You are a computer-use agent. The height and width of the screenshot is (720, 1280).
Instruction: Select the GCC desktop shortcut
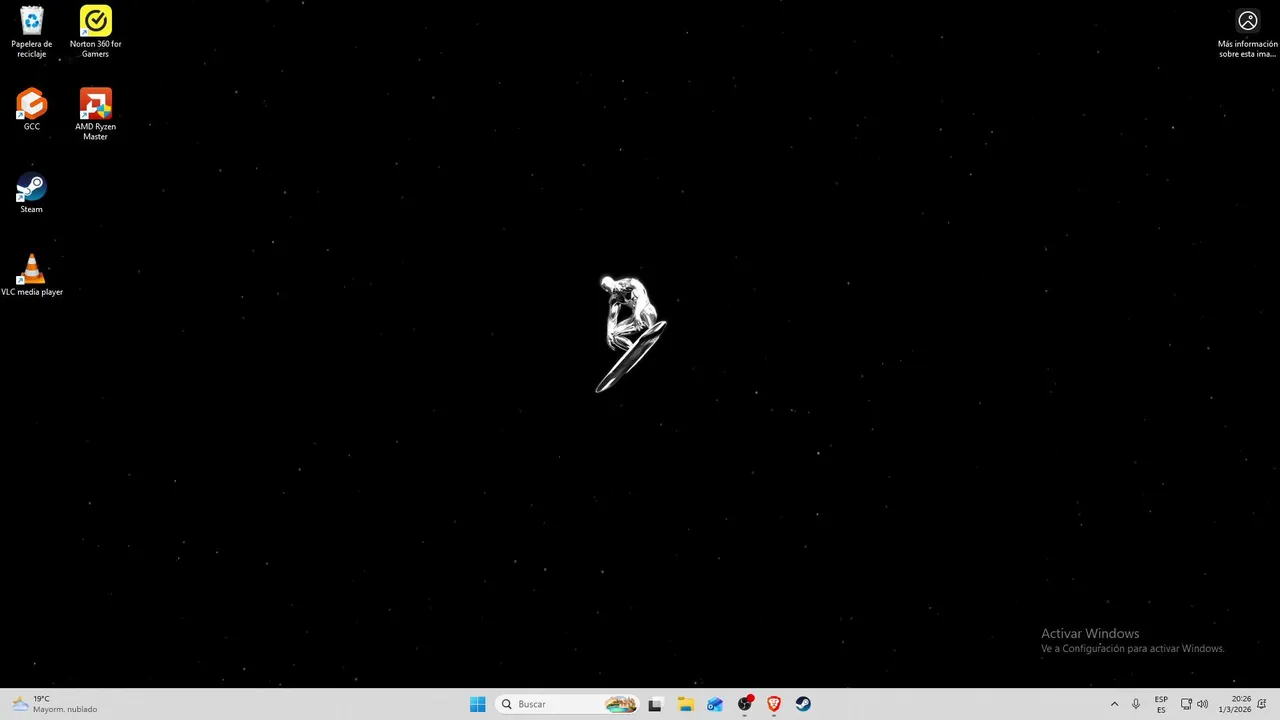click(32, 110)
